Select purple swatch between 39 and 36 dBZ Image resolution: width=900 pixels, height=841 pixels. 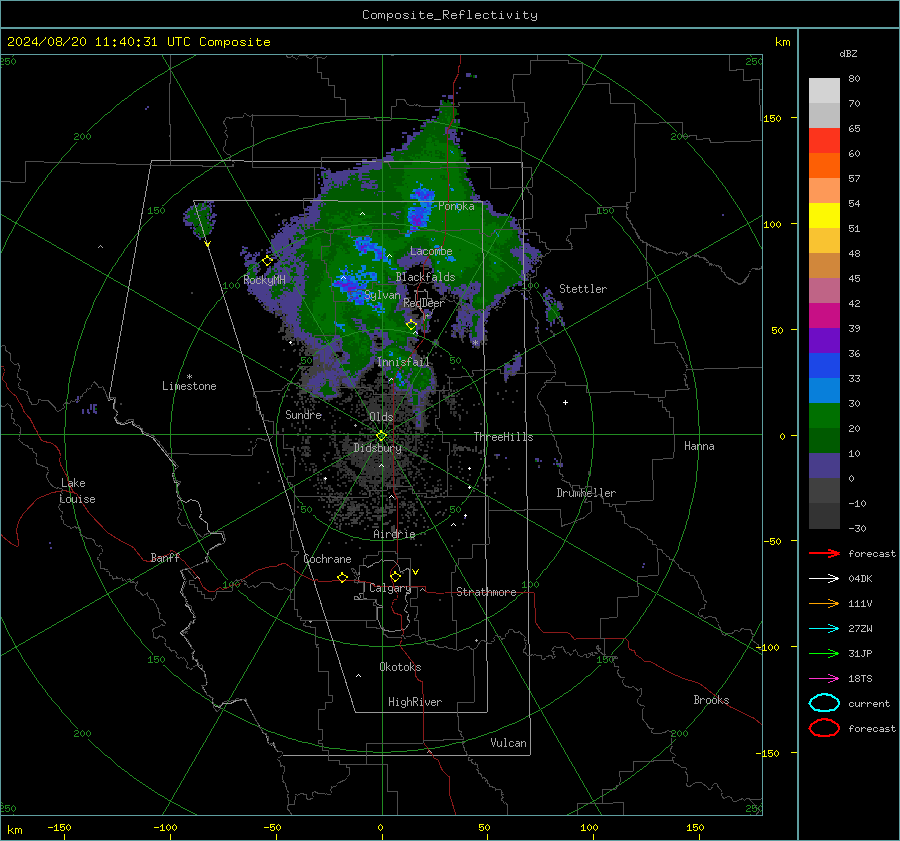click(824, 341)
